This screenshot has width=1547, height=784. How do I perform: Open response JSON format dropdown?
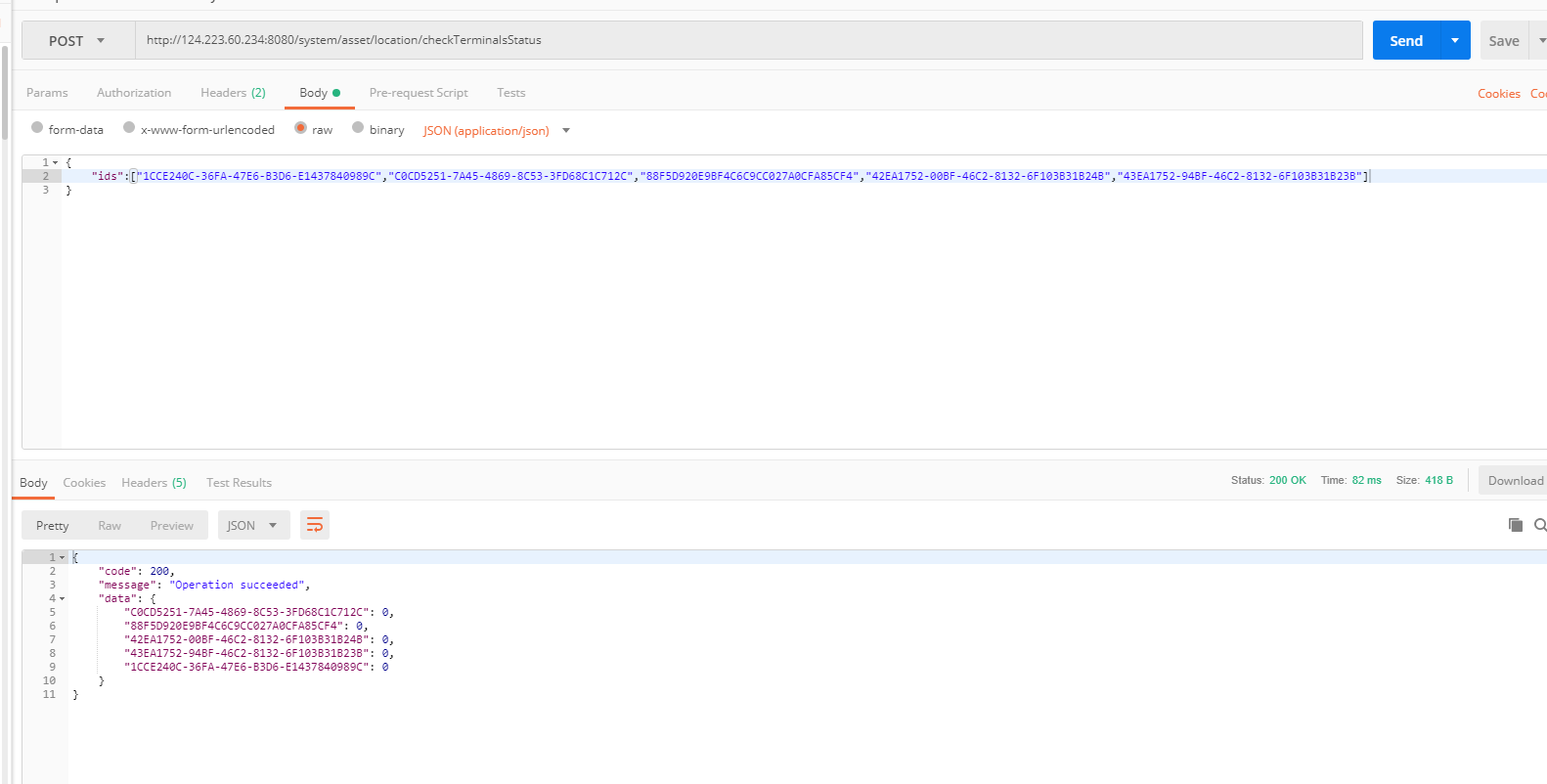coord(253,526)
